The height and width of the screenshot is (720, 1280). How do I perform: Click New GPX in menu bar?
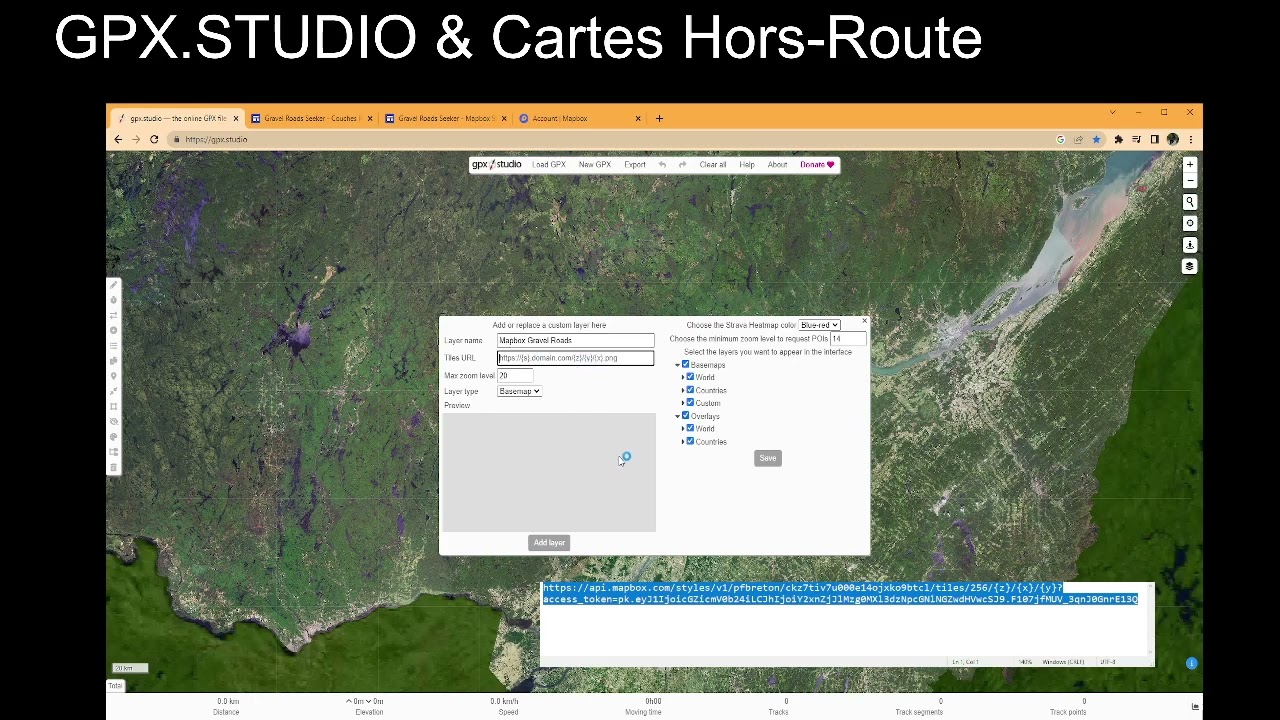[x=594, y=165]
